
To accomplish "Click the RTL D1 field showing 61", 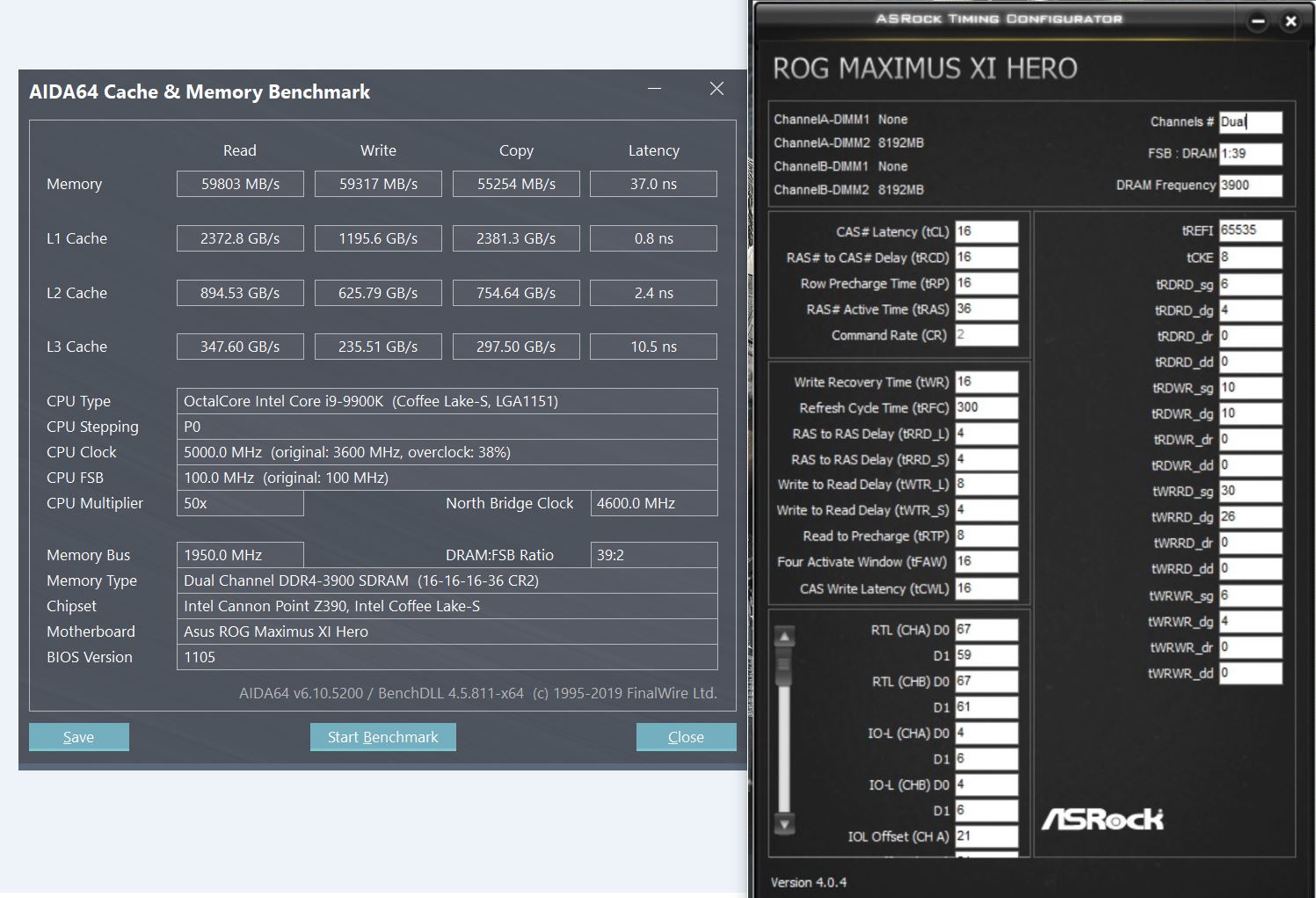I will click(x=986, y=707).
